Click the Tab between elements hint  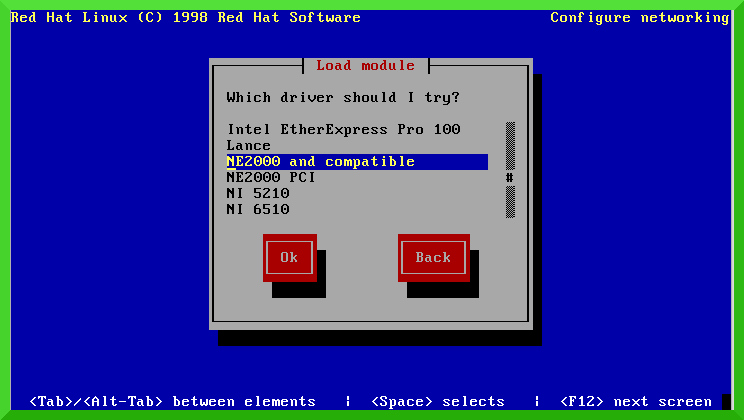pyautogui.click(x=172, y=402)
